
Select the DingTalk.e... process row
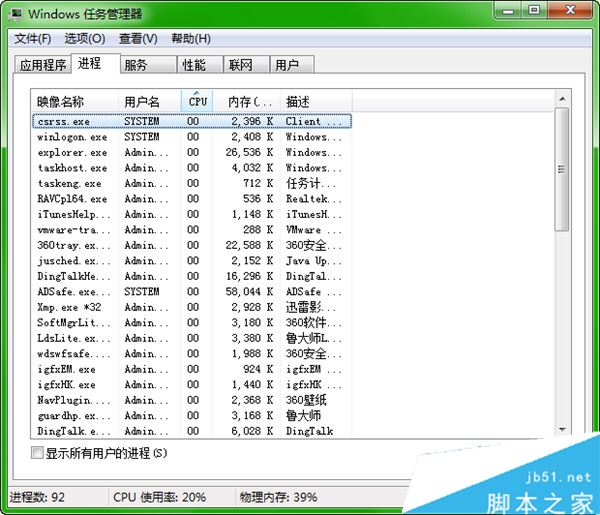click(192, 431)
